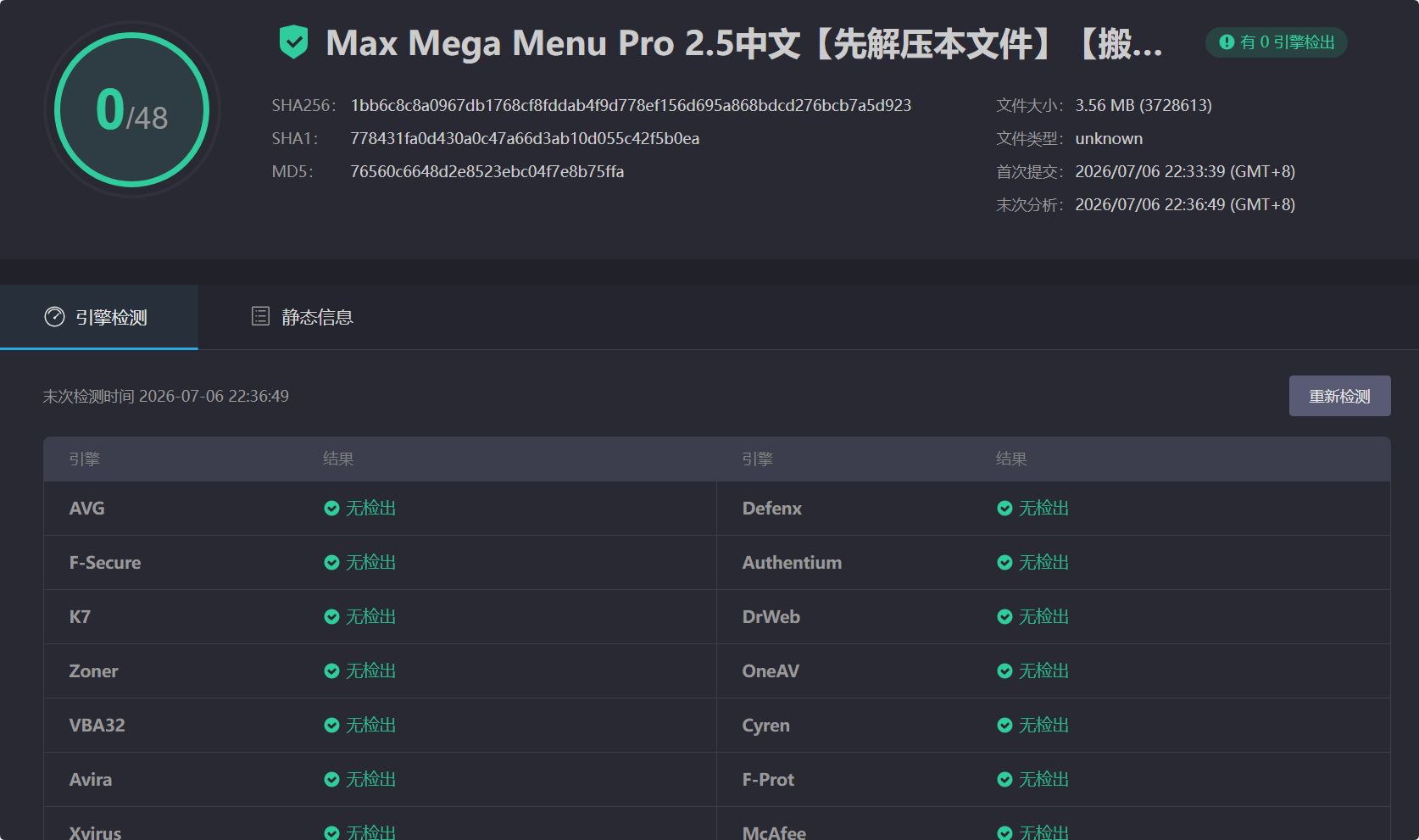This screenshot has height=840, width=1419.
Task: Click the check icon in DrWeb row
Action: click(1004, 616)
